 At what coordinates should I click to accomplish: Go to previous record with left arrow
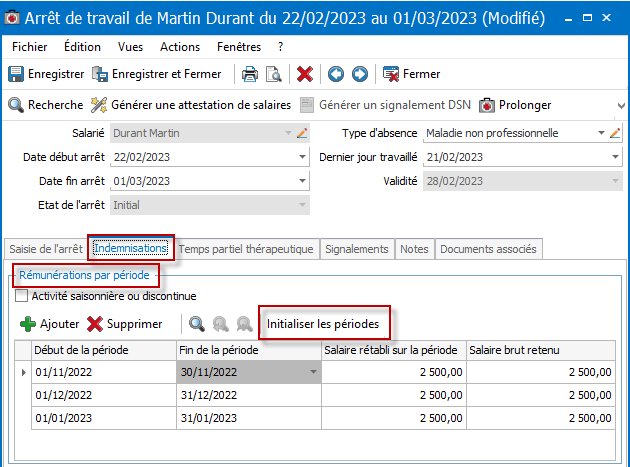click(336, 74)
